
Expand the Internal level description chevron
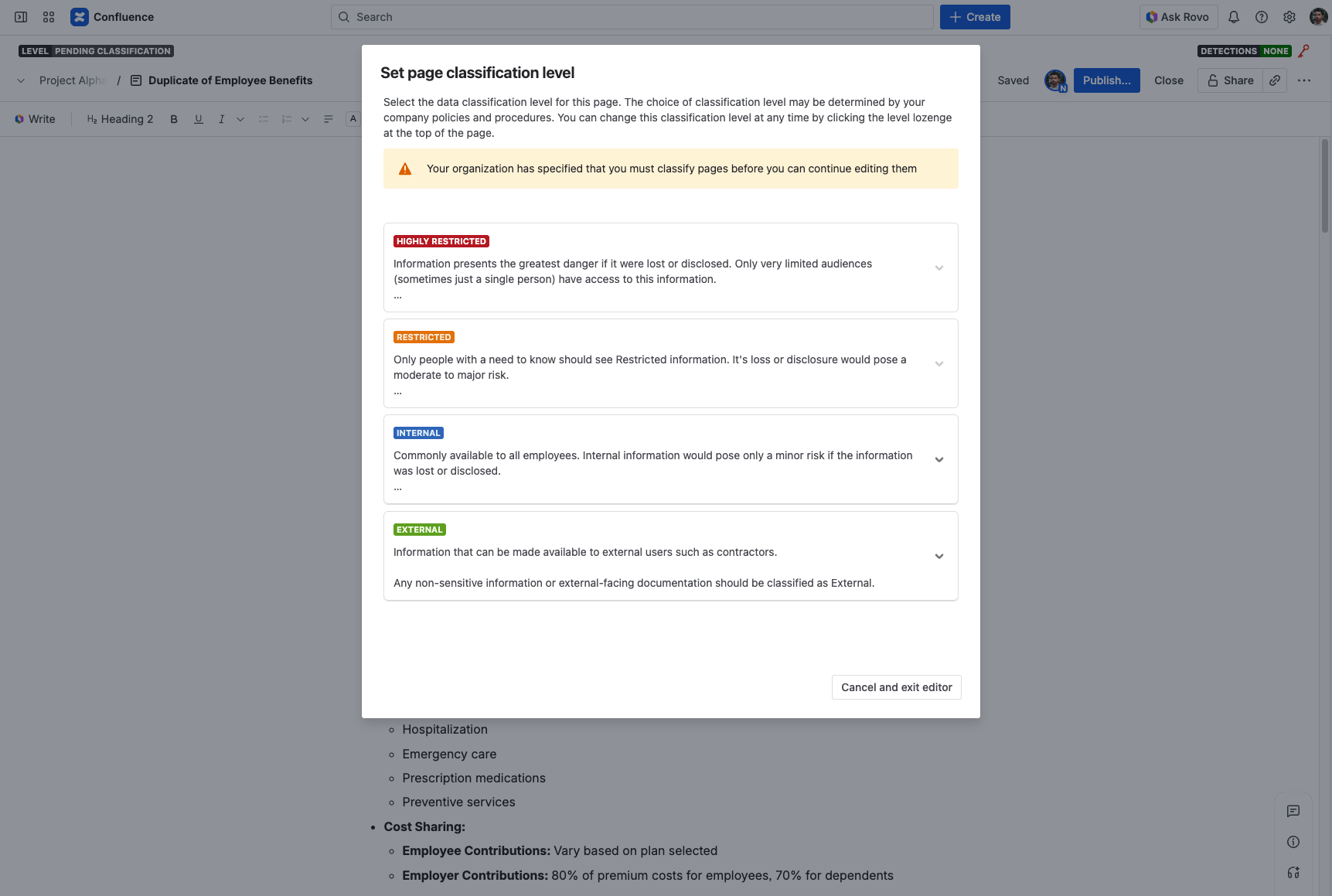pyautogui.click(x=939, y=459)
